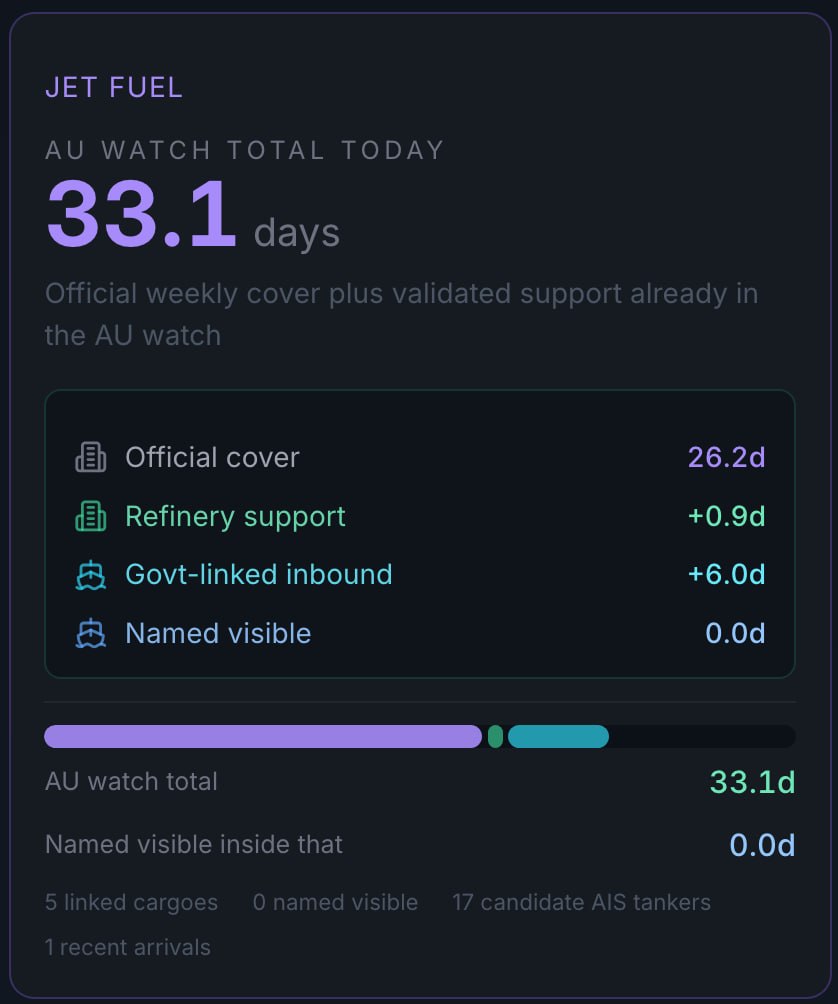Open the 5 linked cargoes stat
Viewport: 838px width, 1004px height.
[x=131, y=902]
